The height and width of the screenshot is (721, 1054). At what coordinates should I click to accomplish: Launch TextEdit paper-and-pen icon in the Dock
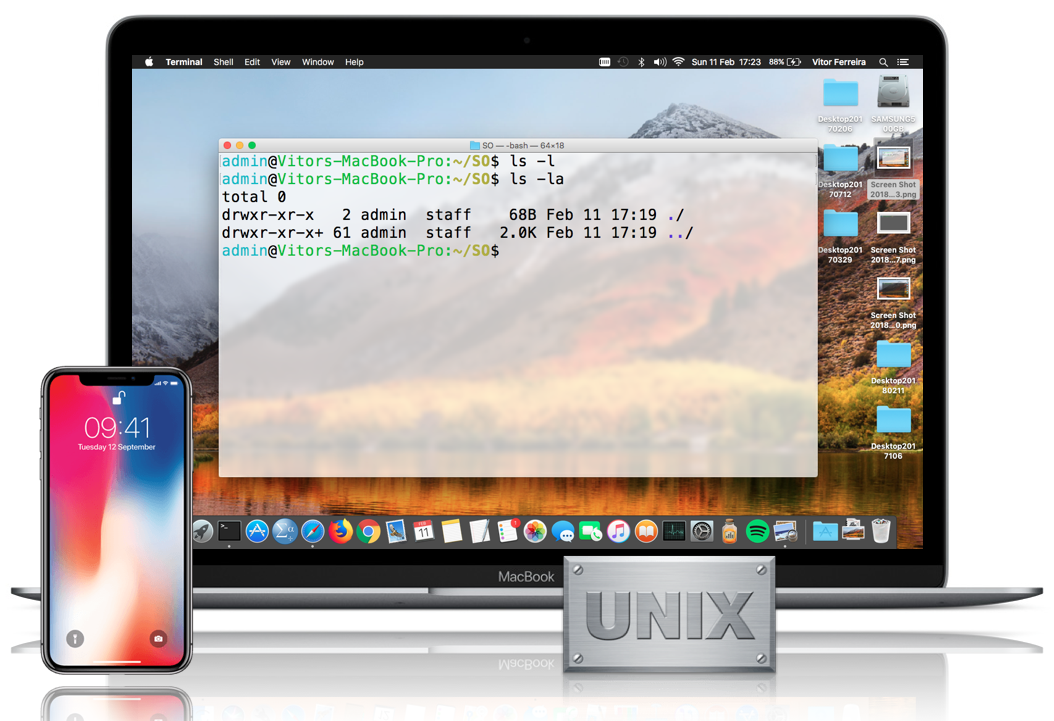point(479,532)
